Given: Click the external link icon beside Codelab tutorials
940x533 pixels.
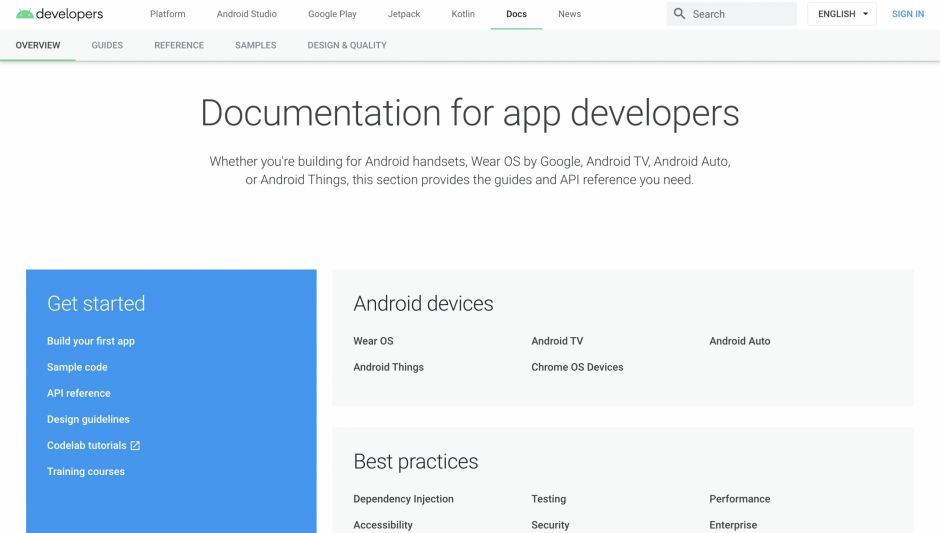Looking at the screenshot, I should click(x=135, y=445).
